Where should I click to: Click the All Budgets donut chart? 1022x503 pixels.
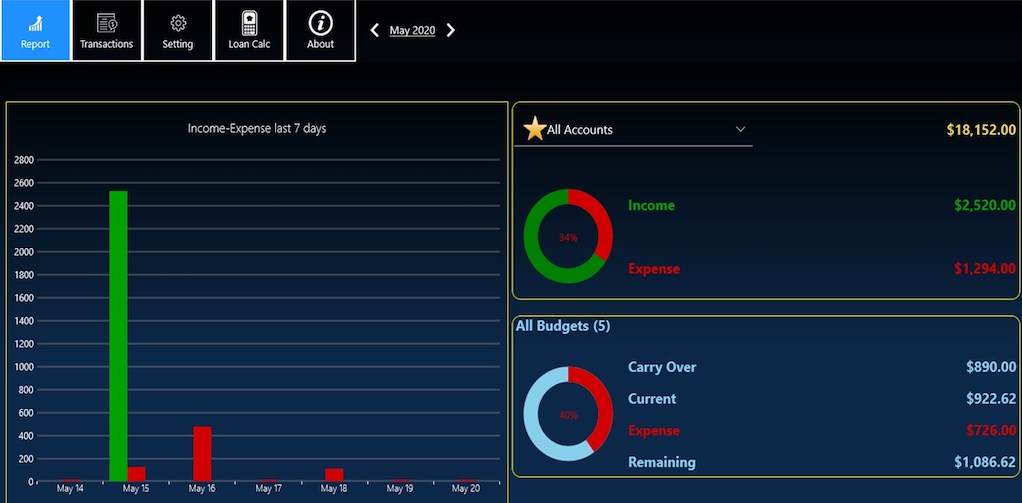pos(568,414)
